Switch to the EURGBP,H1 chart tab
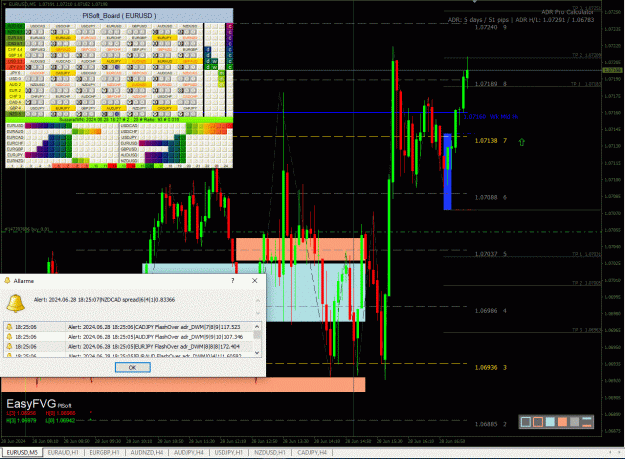625x459 pixels. 104,453
